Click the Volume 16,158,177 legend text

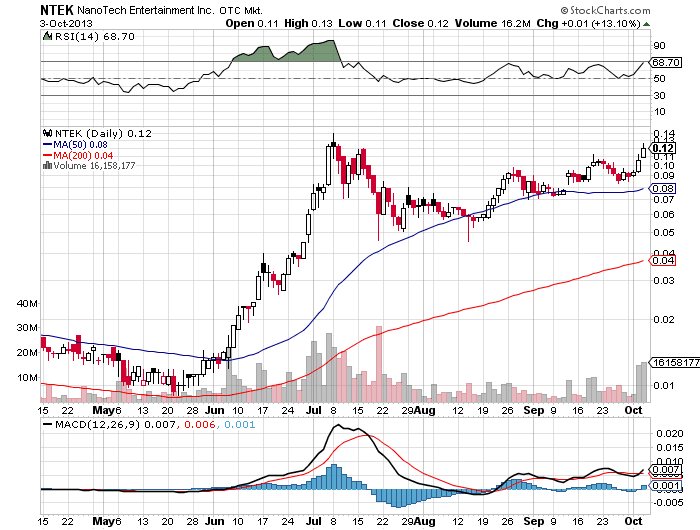(x=94, y=166)
